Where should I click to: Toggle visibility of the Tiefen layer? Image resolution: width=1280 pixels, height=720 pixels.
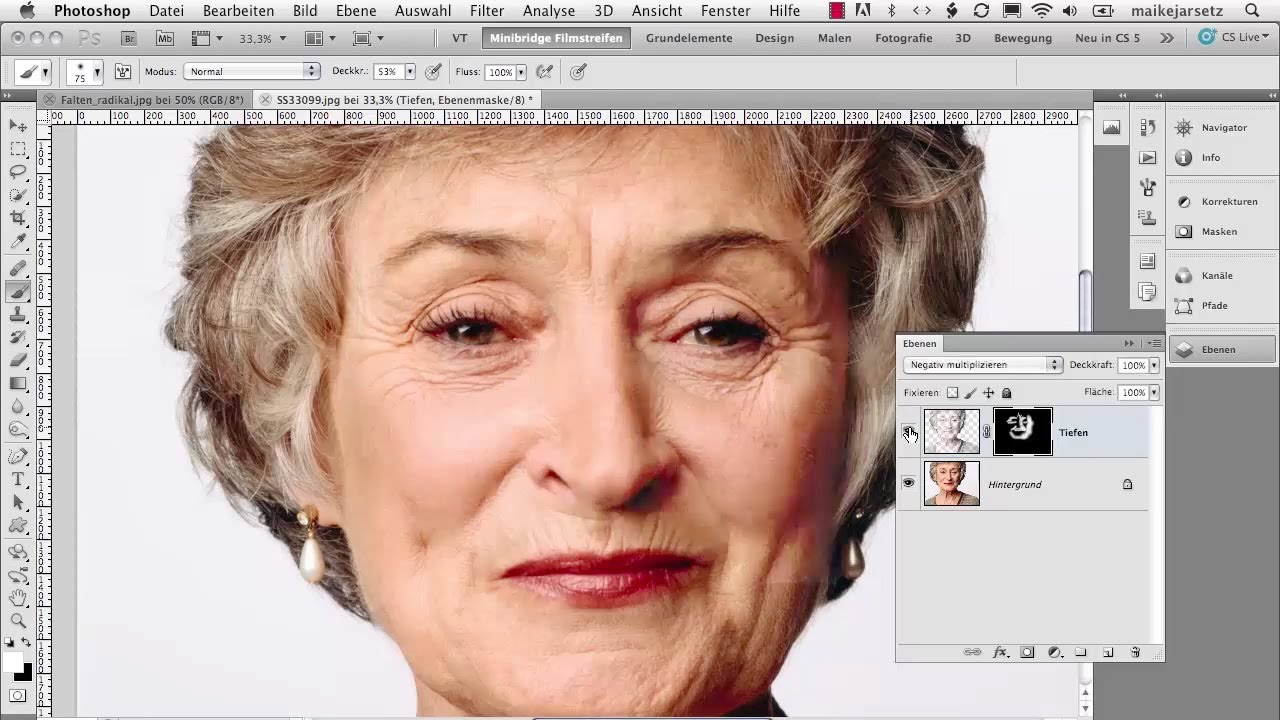(x=908, y=432)
